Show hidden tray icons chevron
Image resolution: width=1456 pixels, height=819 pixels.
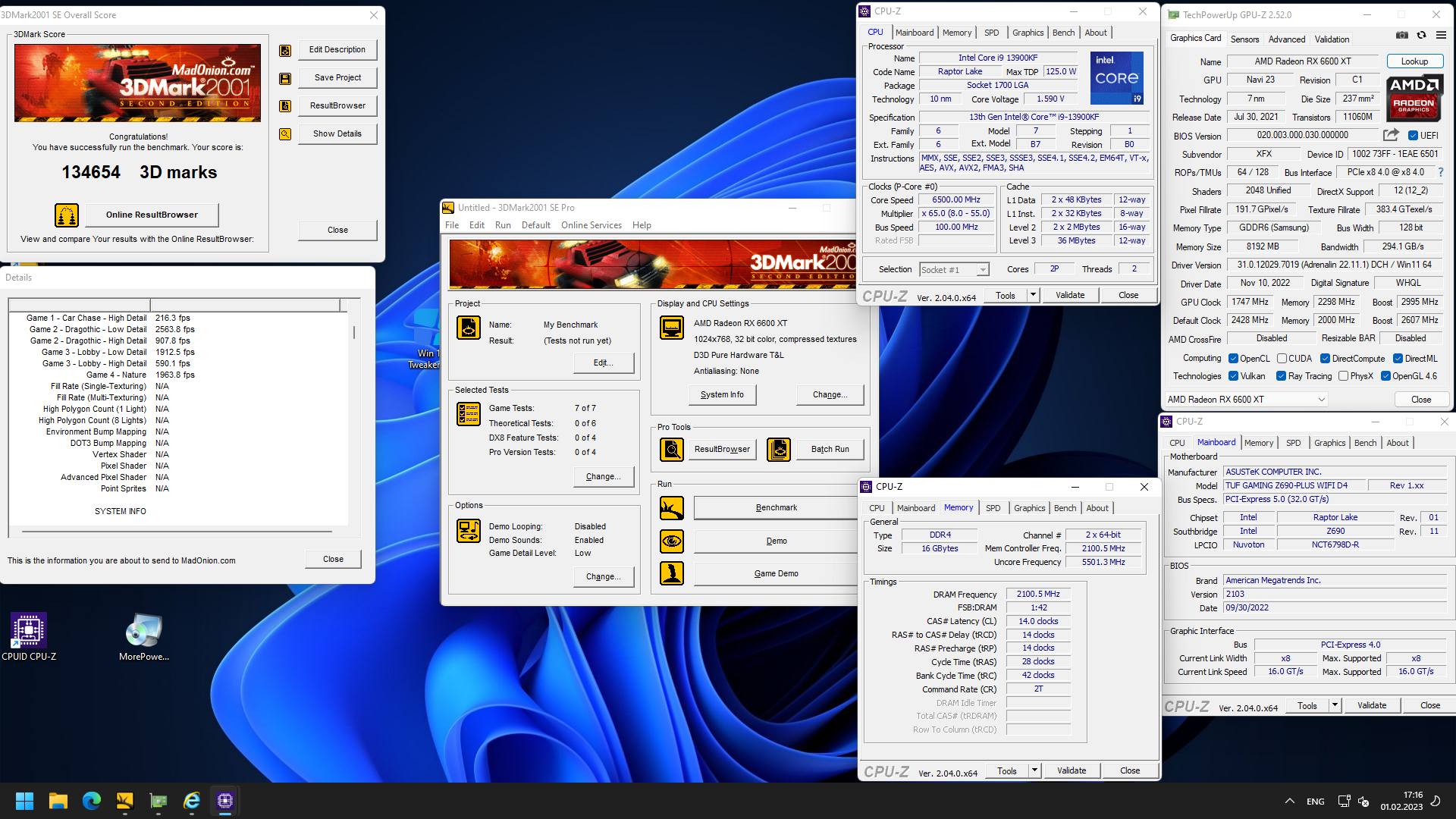pyautogui.click(x=1289, y=802)
